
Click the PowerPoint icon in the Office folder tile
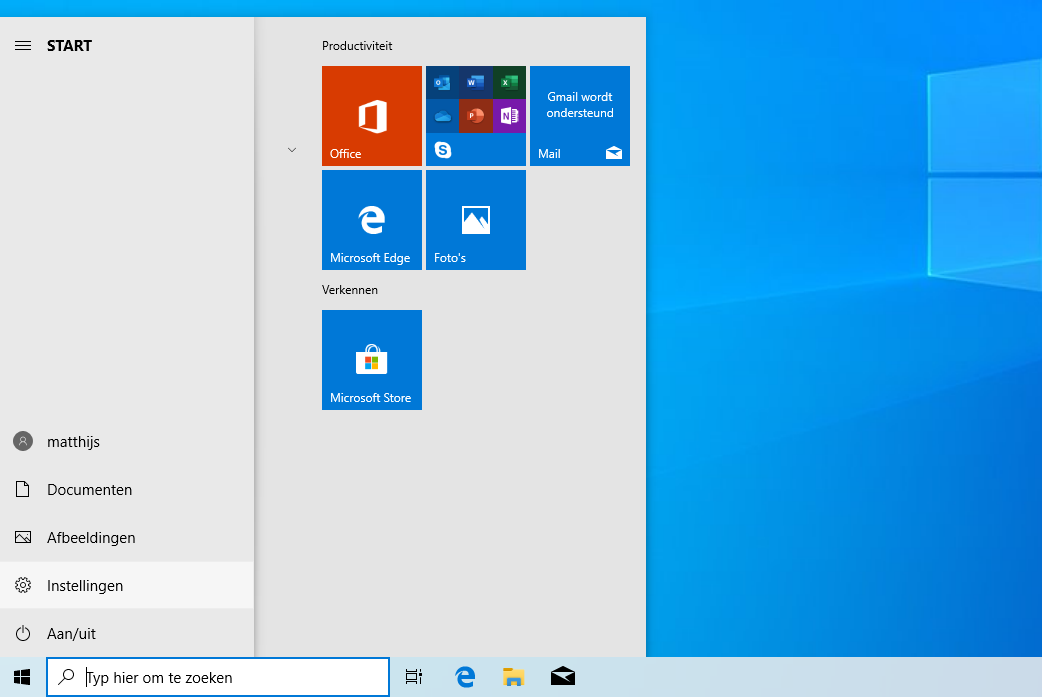point(475,116)
